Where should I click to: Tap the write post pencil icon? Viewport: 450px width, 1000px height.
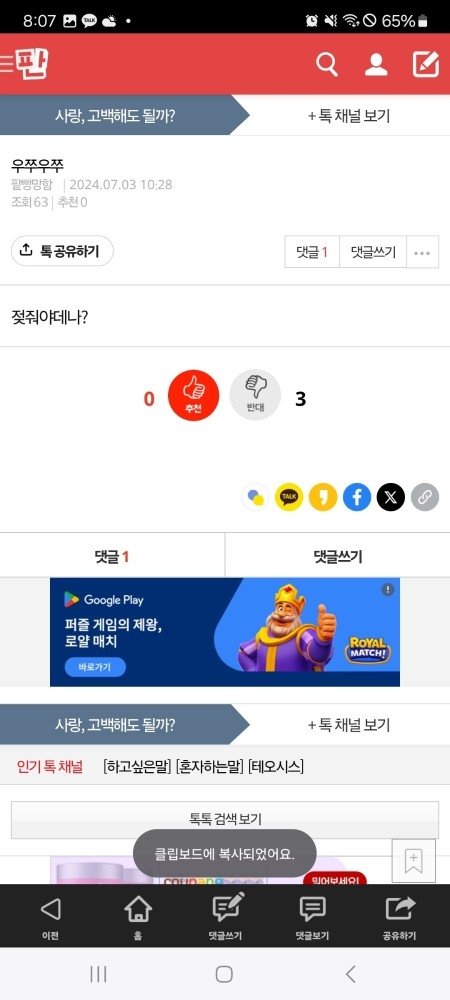[x=426, y=64]
